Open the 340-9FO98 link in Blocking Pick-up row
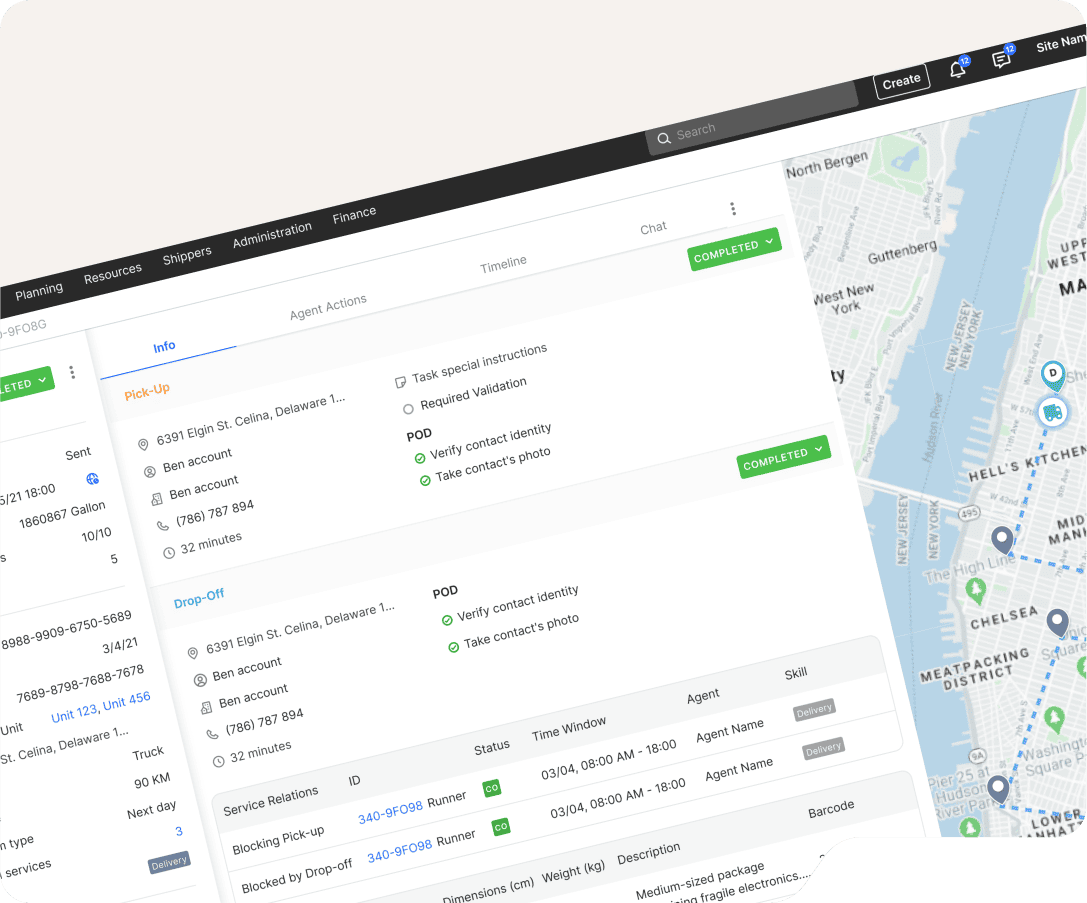The image size is (1087, 903). [390, 813]
